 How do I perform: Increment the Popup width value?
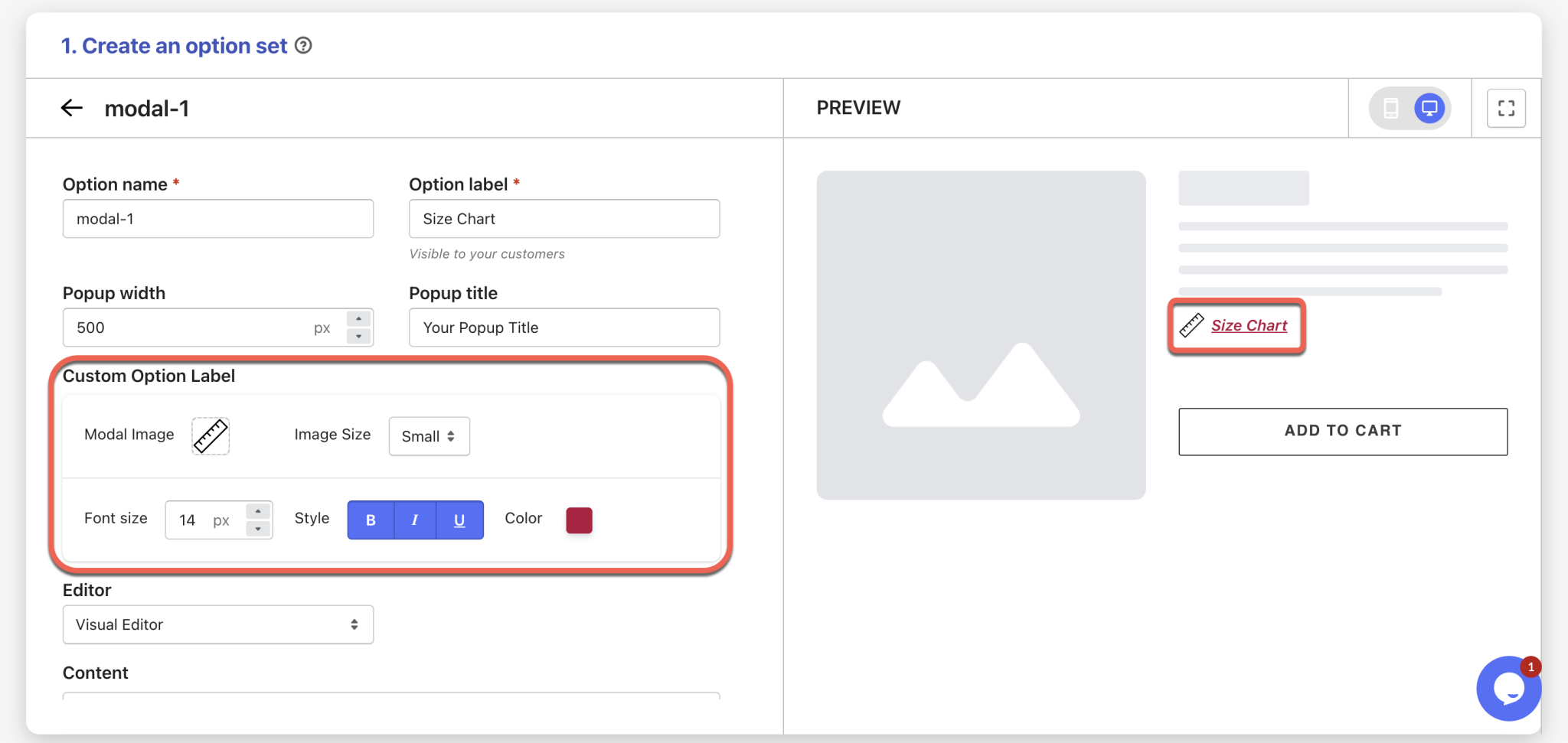[x=358, y=319]
